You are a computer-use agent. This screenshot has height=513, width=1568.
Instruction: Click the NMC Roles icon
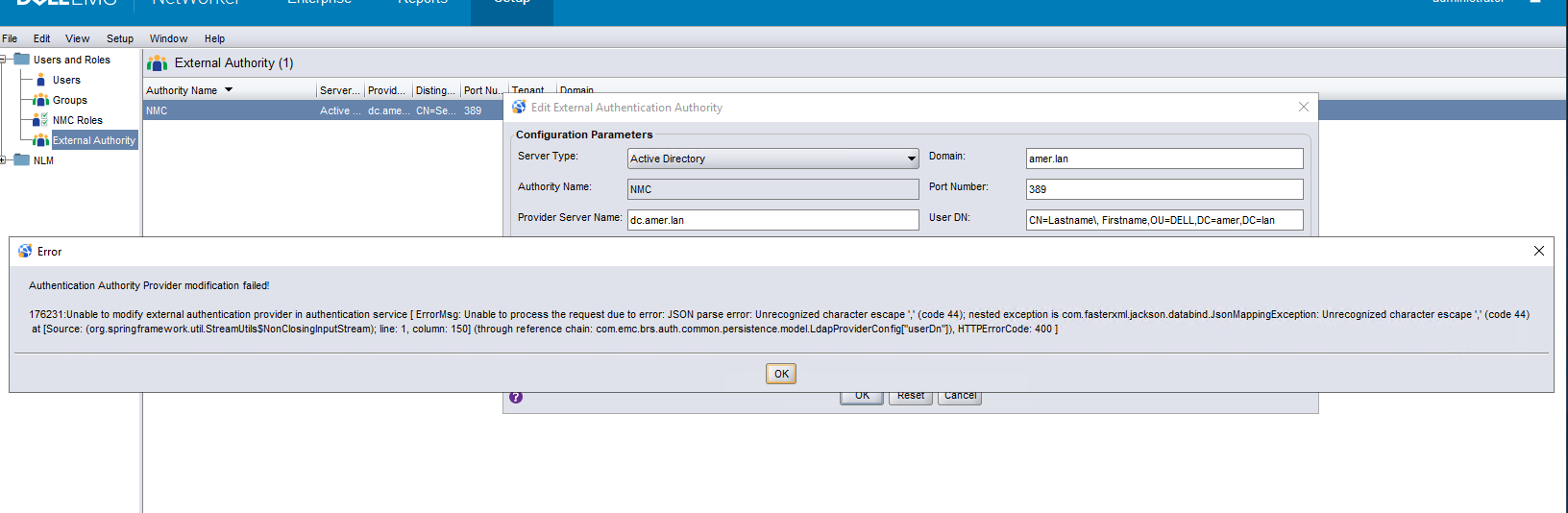point(40,120)
